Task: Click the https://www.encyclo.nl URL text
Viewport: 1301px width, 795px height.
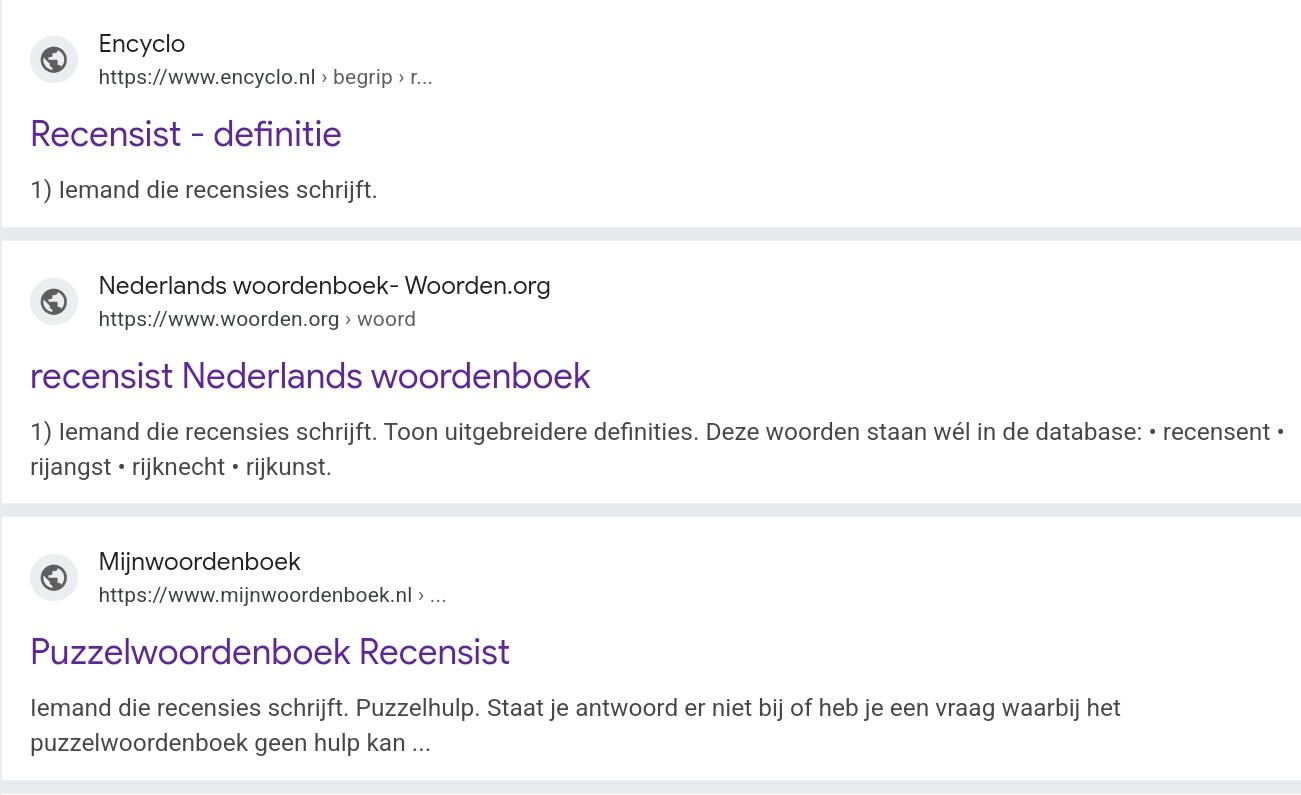Action: click(207, 77)
